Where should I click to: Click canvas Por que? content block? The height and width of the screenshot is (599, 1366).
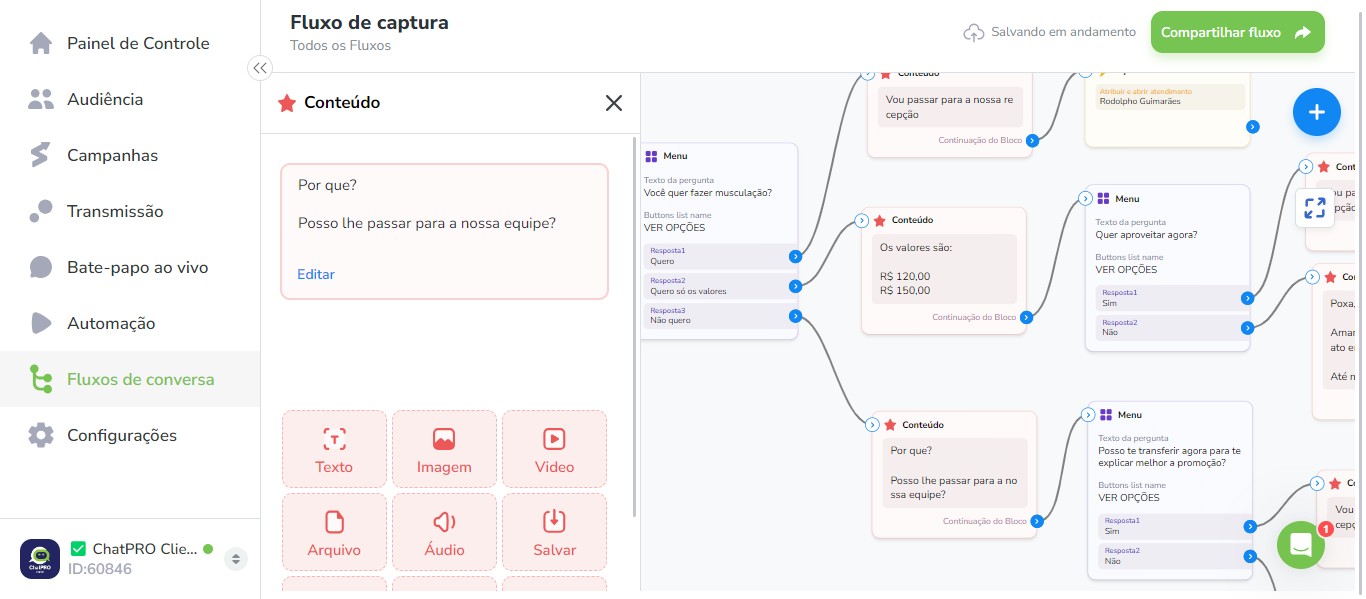point(954,474)
